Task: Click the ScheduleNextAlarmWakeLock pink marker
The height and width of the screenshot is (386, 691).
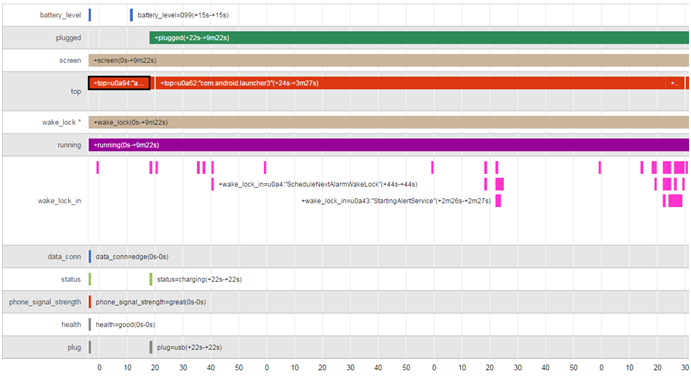Action: click(x=212, y=184)
